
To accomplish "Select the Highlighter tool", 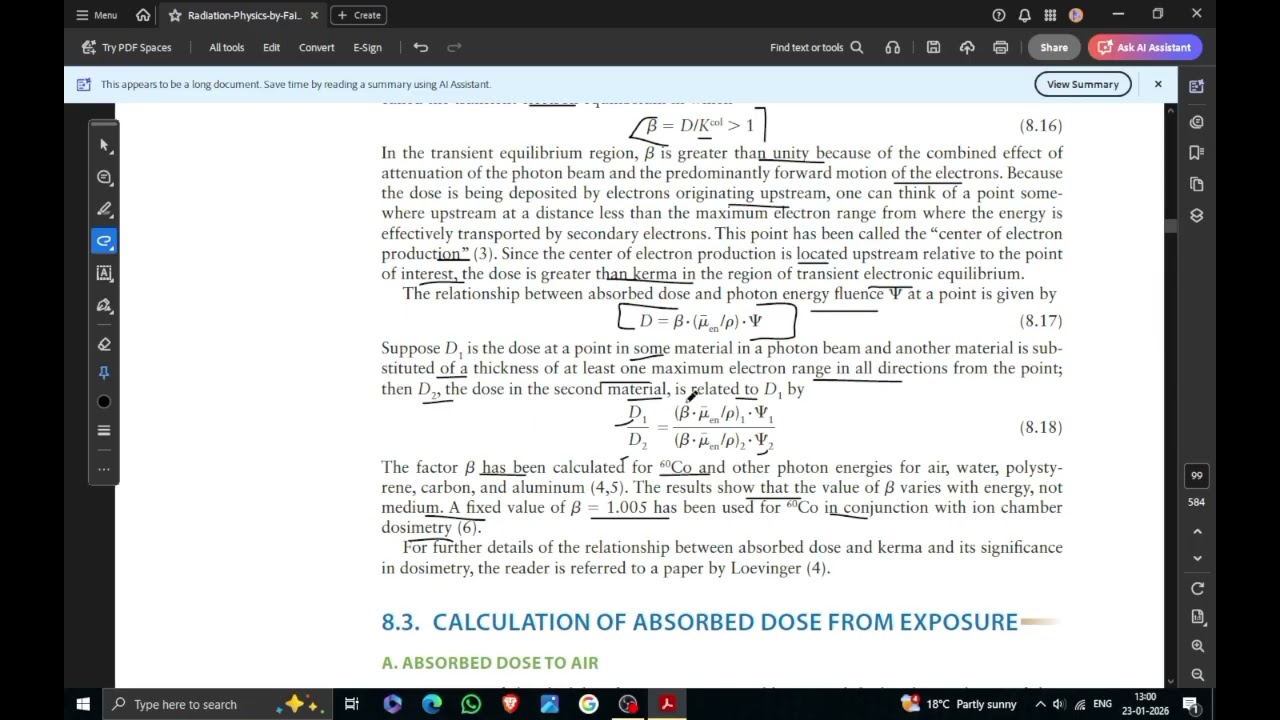I will pyautogui.click(x=104, y=209).
